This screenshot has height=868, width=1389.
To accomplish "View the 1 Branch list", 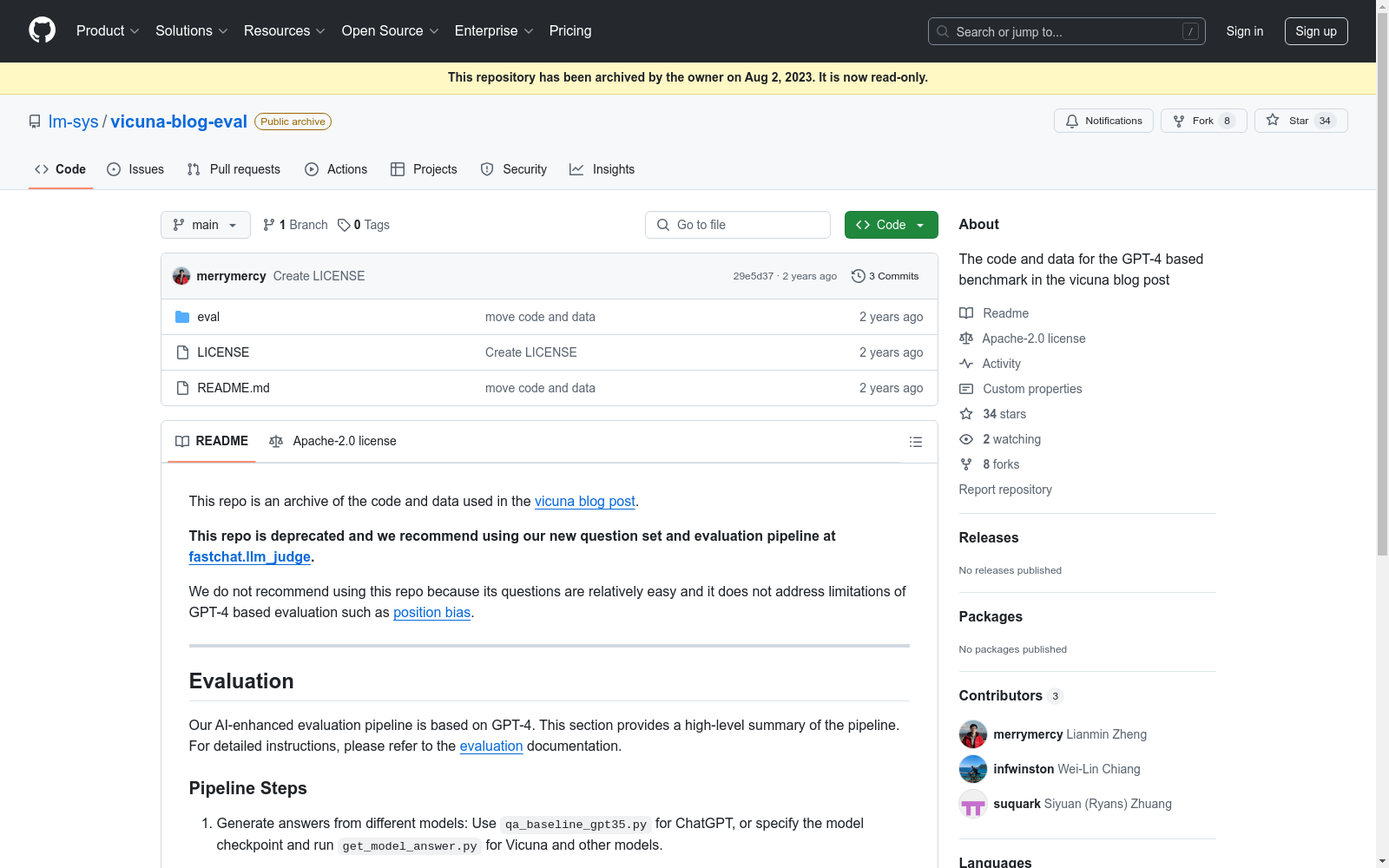I will (295, 225).
